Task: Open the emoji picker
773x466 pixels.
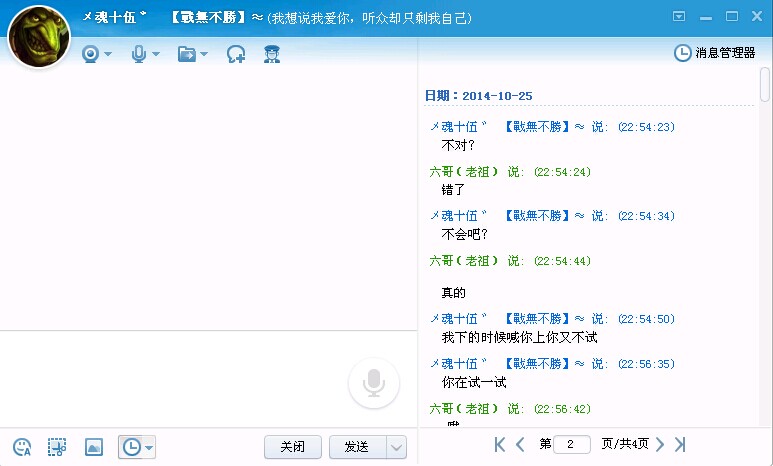Action: click(x=22, y=447)
